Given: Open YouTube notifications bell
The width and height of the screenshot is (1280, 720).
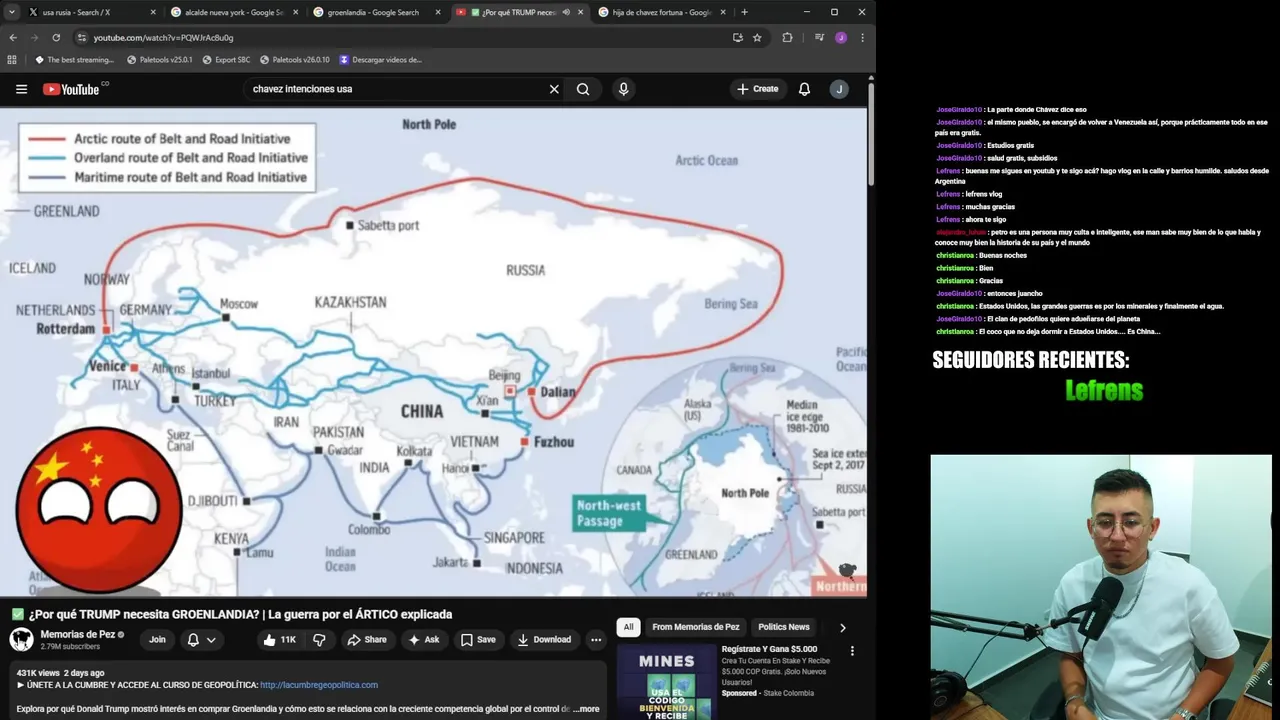Looking at the screenshot, I should [x=804, y=89].
